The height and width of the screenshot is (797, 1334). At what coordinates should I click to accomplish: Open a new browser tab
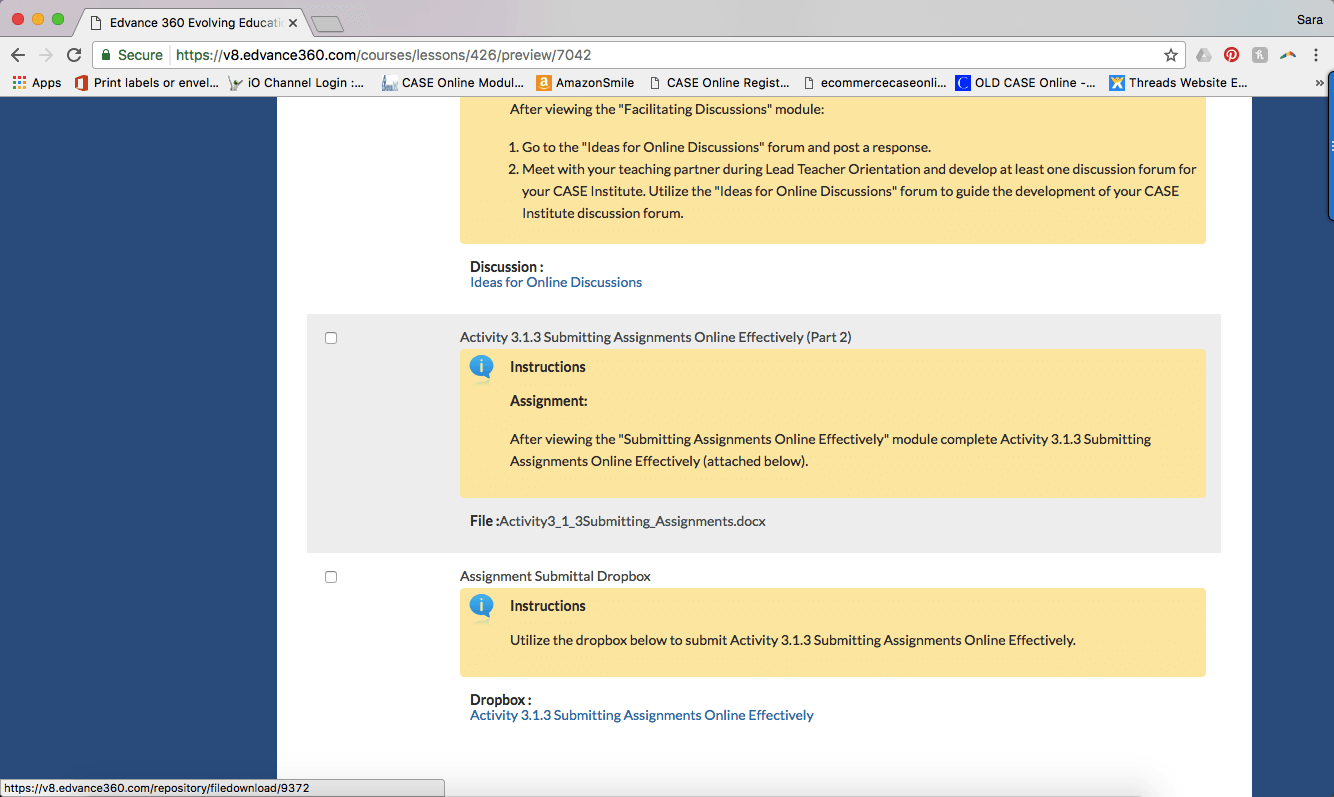(x=327, y=23)
